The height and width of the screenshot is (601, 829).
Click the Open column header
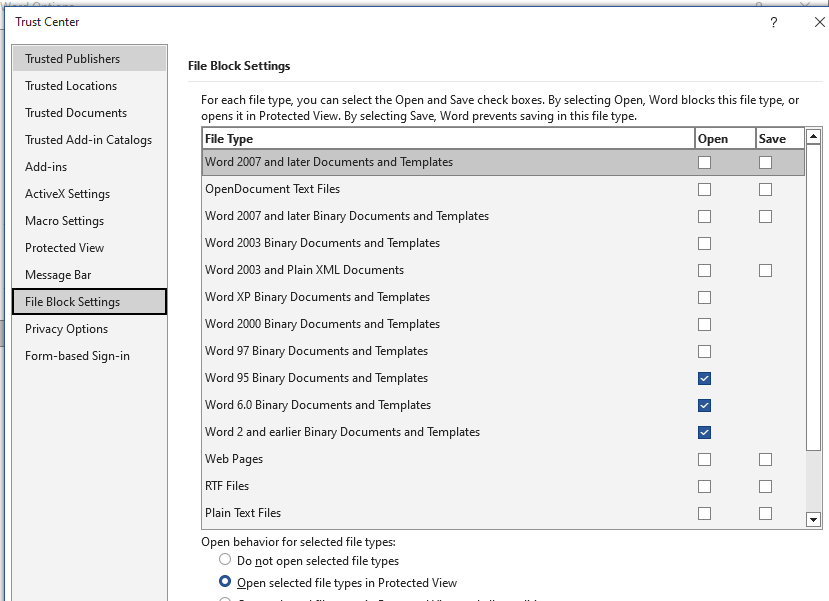tap(725, 138)
